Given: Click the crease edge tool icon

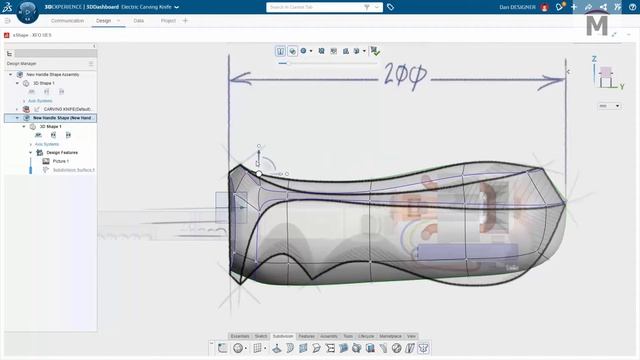Looking at the screenshot, I should 383,348.
